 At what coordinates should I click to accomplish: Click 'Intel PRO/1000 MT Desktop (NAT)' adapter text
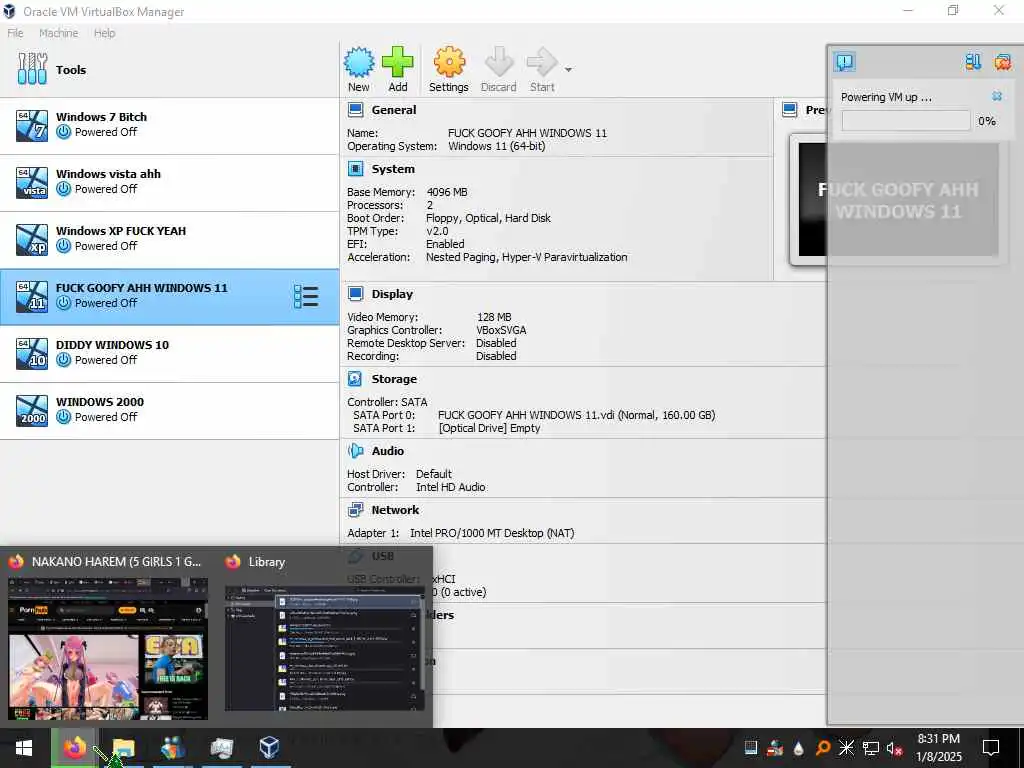(492, 533)
